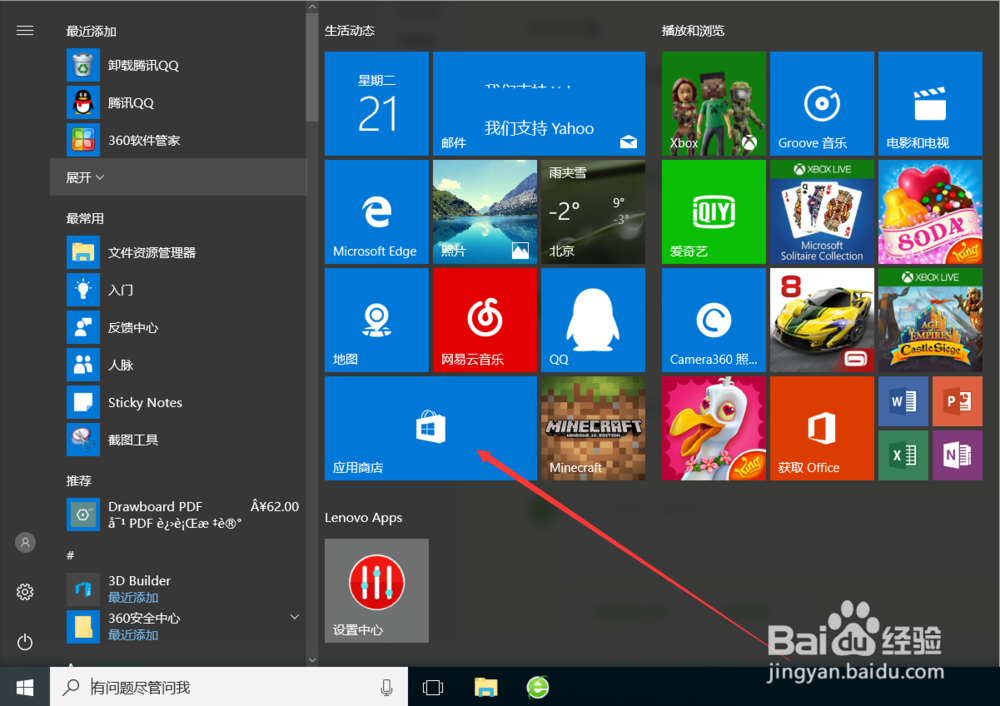Open suggested Drawboard PDF app
The image size is (1000, 706).
pyautogui.click(x=179, y=515)
